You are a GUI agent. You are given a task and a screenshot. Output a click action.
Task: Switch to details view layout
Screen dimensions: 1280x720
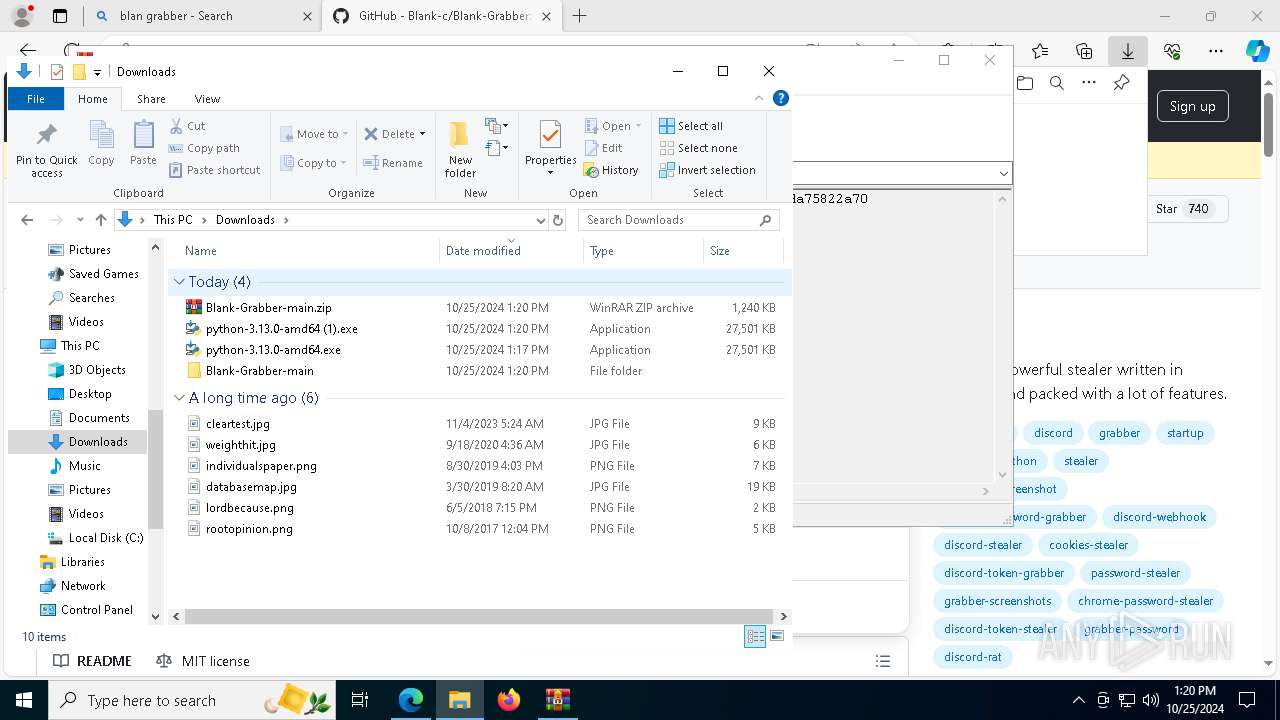[x=756, y=636]
